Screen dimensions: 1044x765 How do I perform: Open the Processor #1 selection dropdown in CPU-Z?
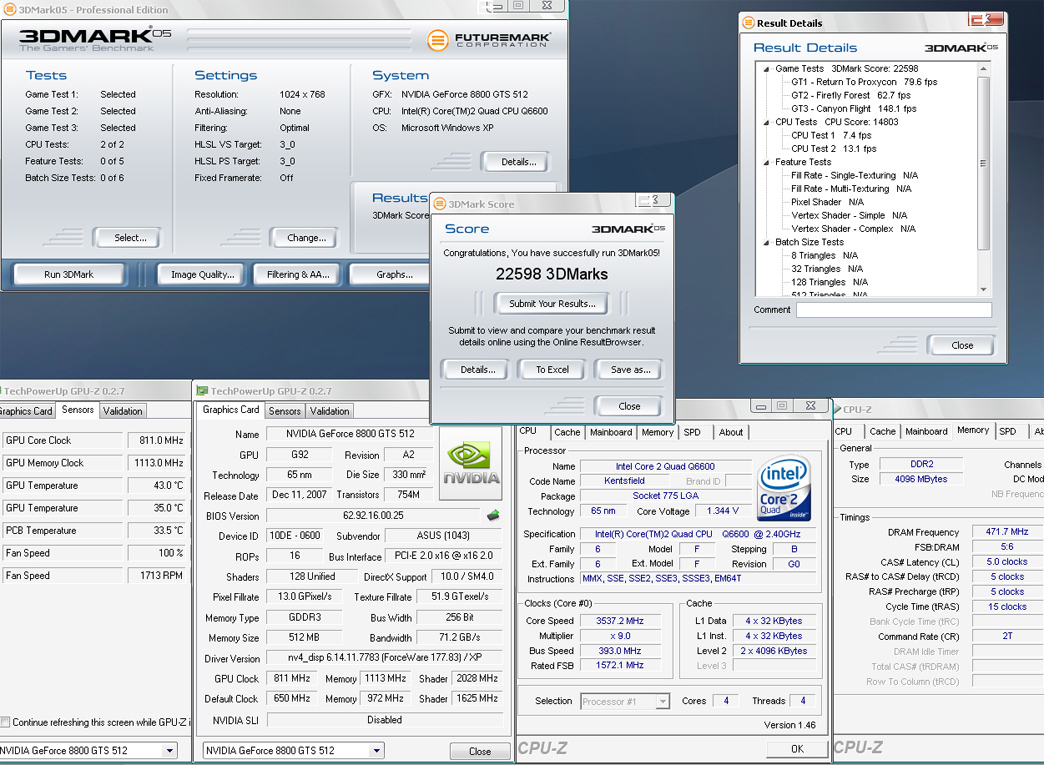click(x=662, y=701)
